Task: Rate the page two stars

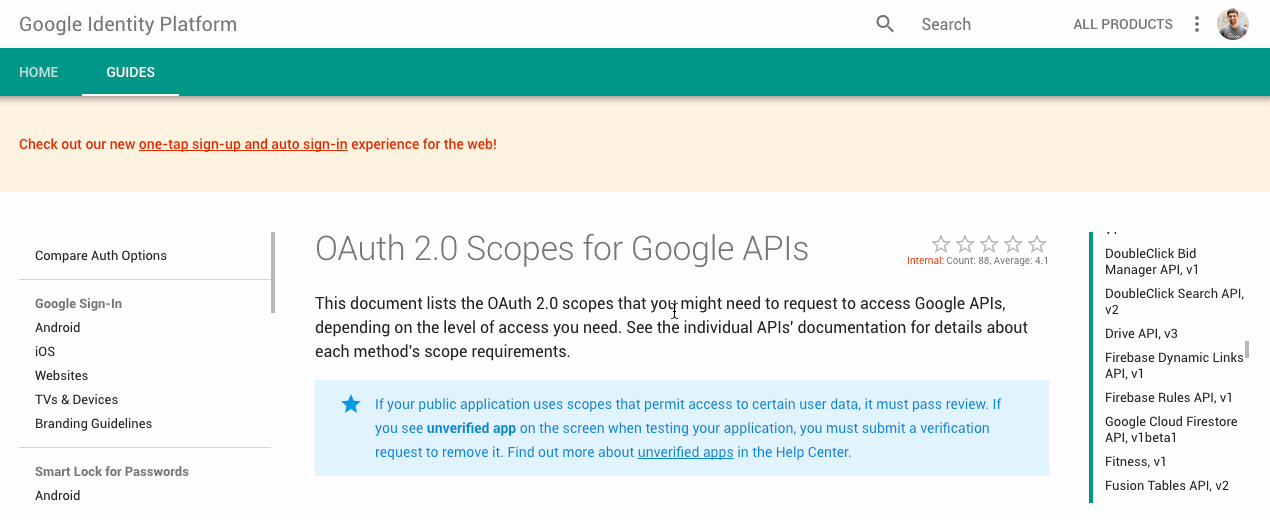Action: click(965, 244)
